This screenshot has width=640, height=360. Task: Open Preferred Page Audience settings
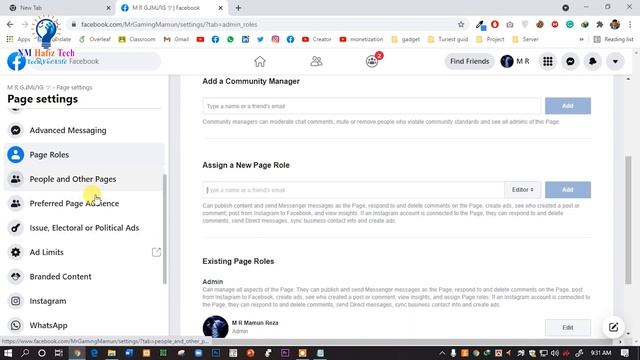click(84, 203)
